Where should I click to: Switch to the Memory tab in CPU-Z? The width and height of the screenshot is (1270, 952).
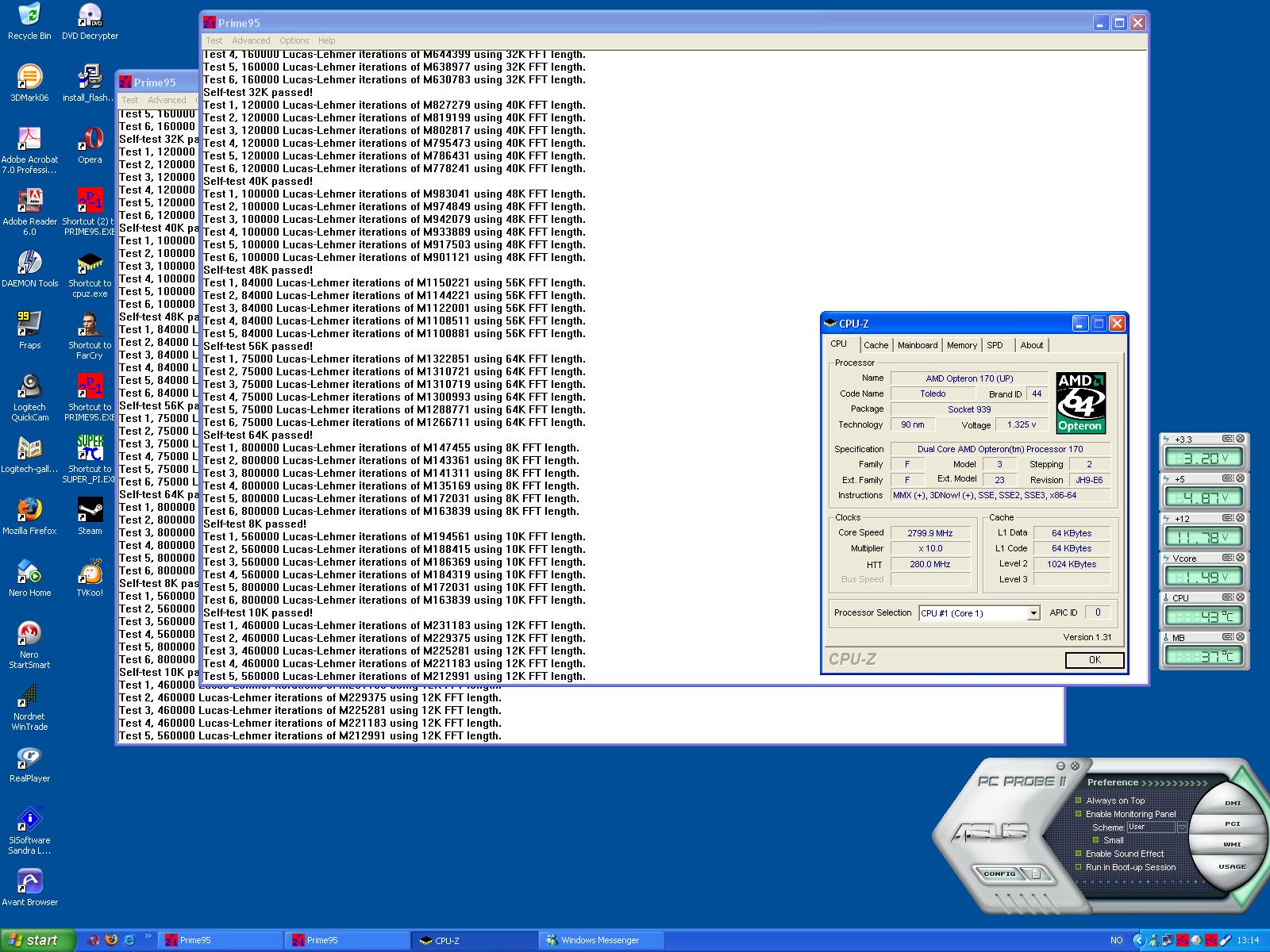[962, 345]
